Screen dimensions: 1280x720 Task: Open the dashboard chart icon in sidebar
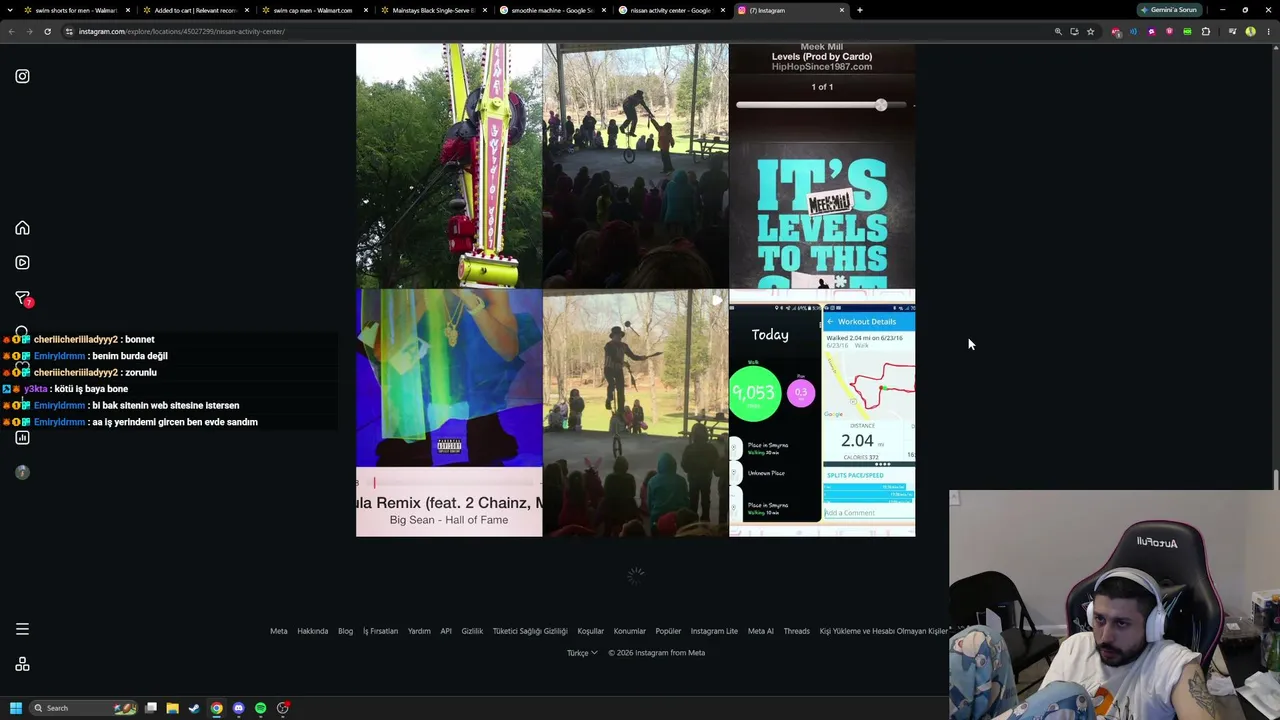tap(22, 437)
